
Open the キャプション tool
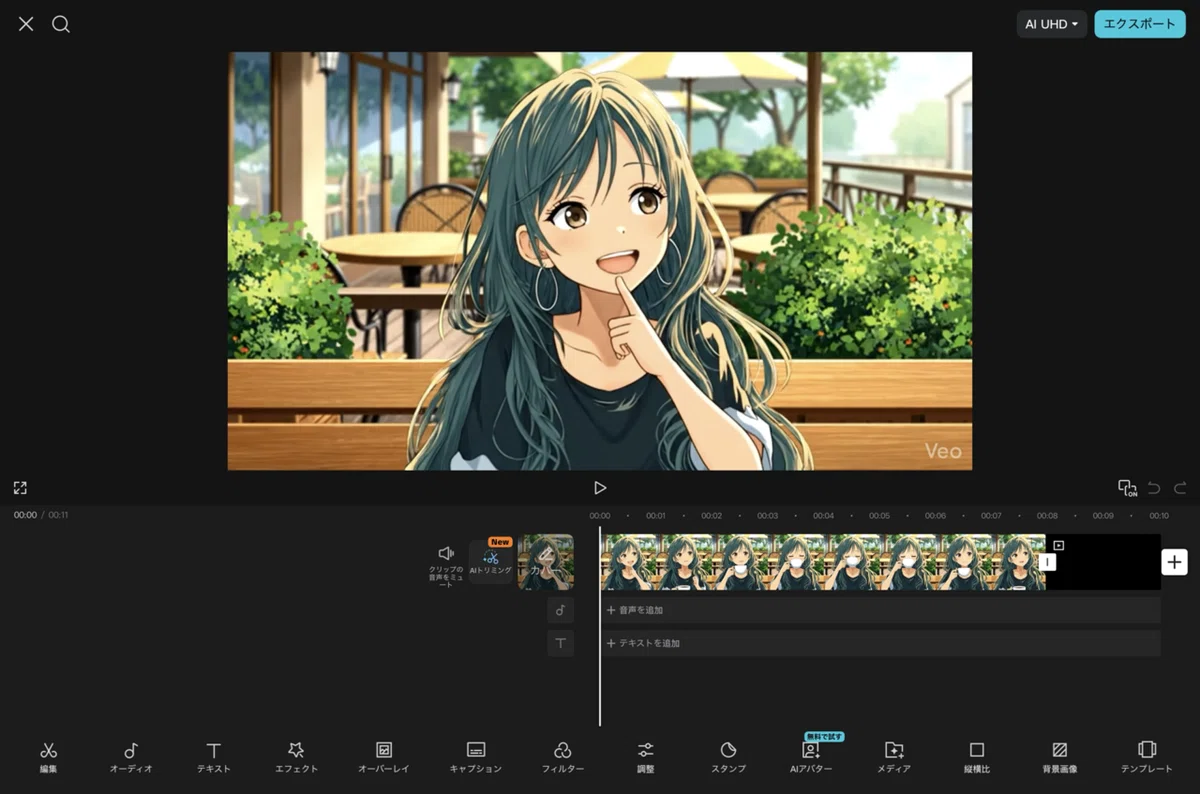tap(476, 758)
